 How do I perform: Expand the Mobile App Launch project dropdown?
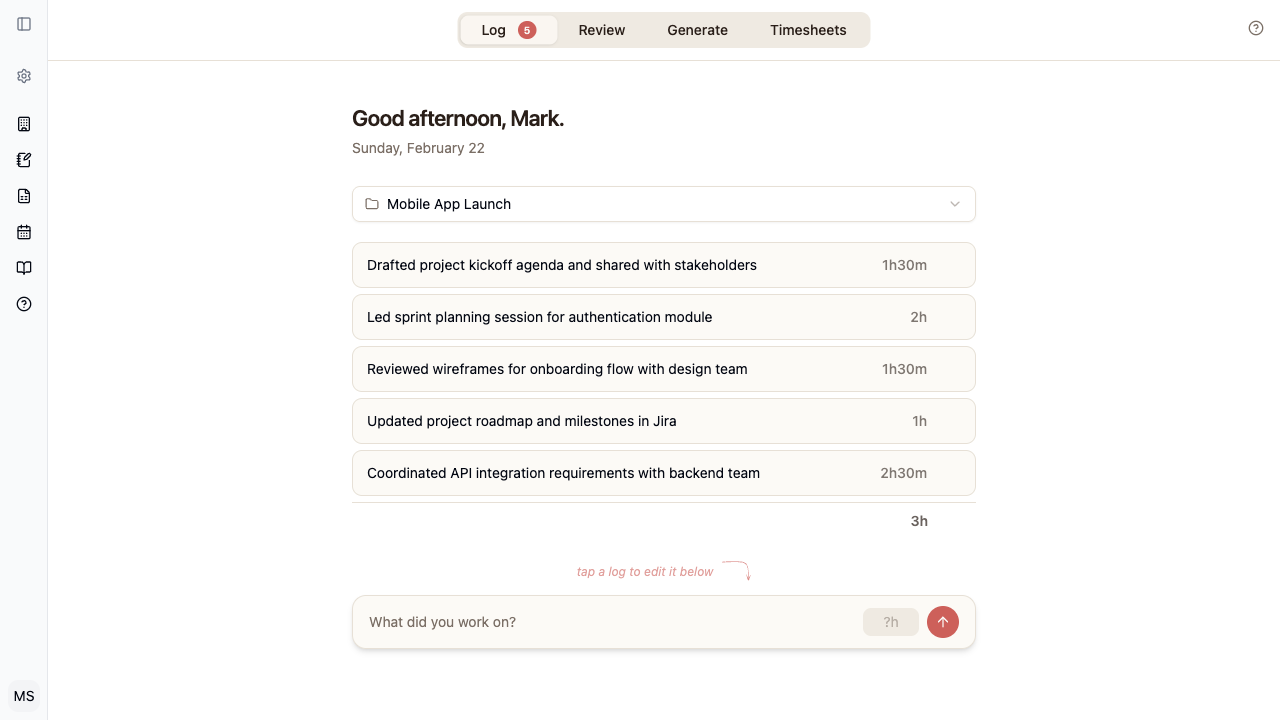coord(954,204)
